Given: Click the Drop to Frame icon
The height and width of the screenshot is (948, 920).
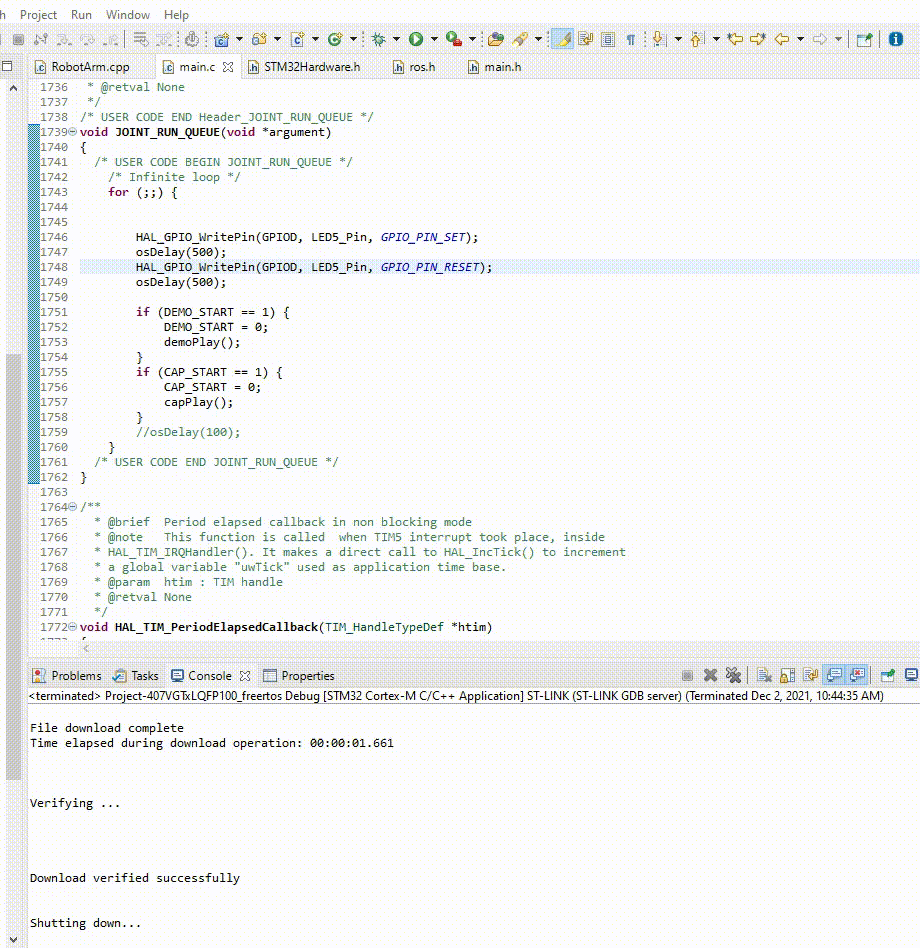Looking at the screenshot, I should click(141, 40).
